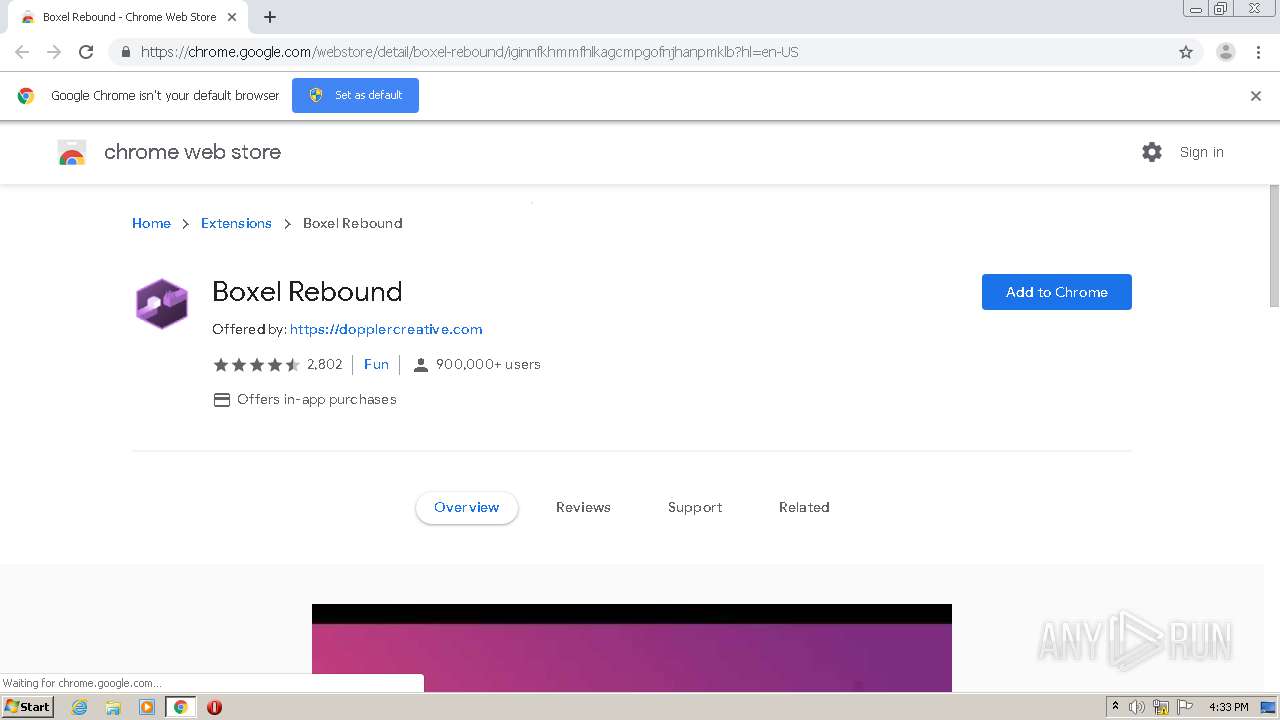Close the Boxel Rebound browser tab
This screenshot has height=720, width=1280.
[x=233, y=17]
